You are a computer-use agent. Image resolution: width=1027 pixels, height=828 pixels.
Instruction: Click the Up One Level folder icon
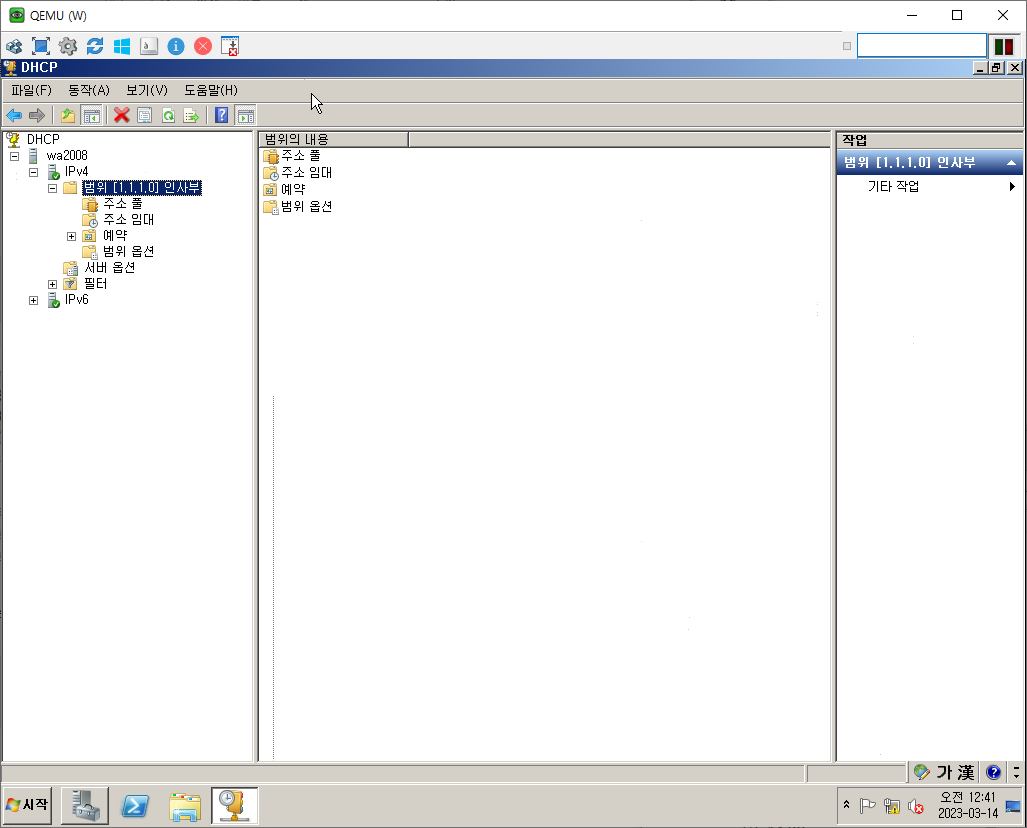click(x=67, y=116)
